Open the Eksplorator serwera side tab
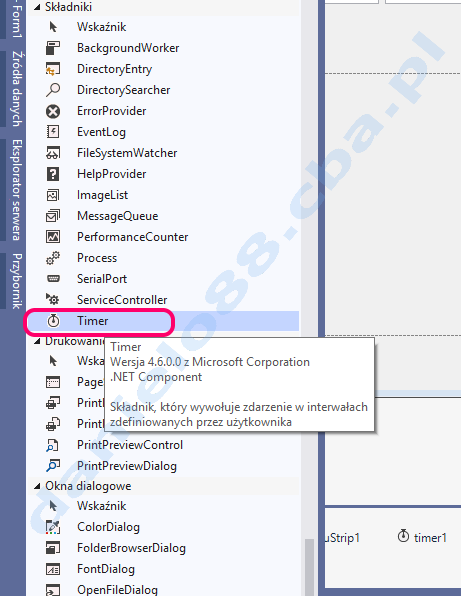 click(x=17, y=190)
